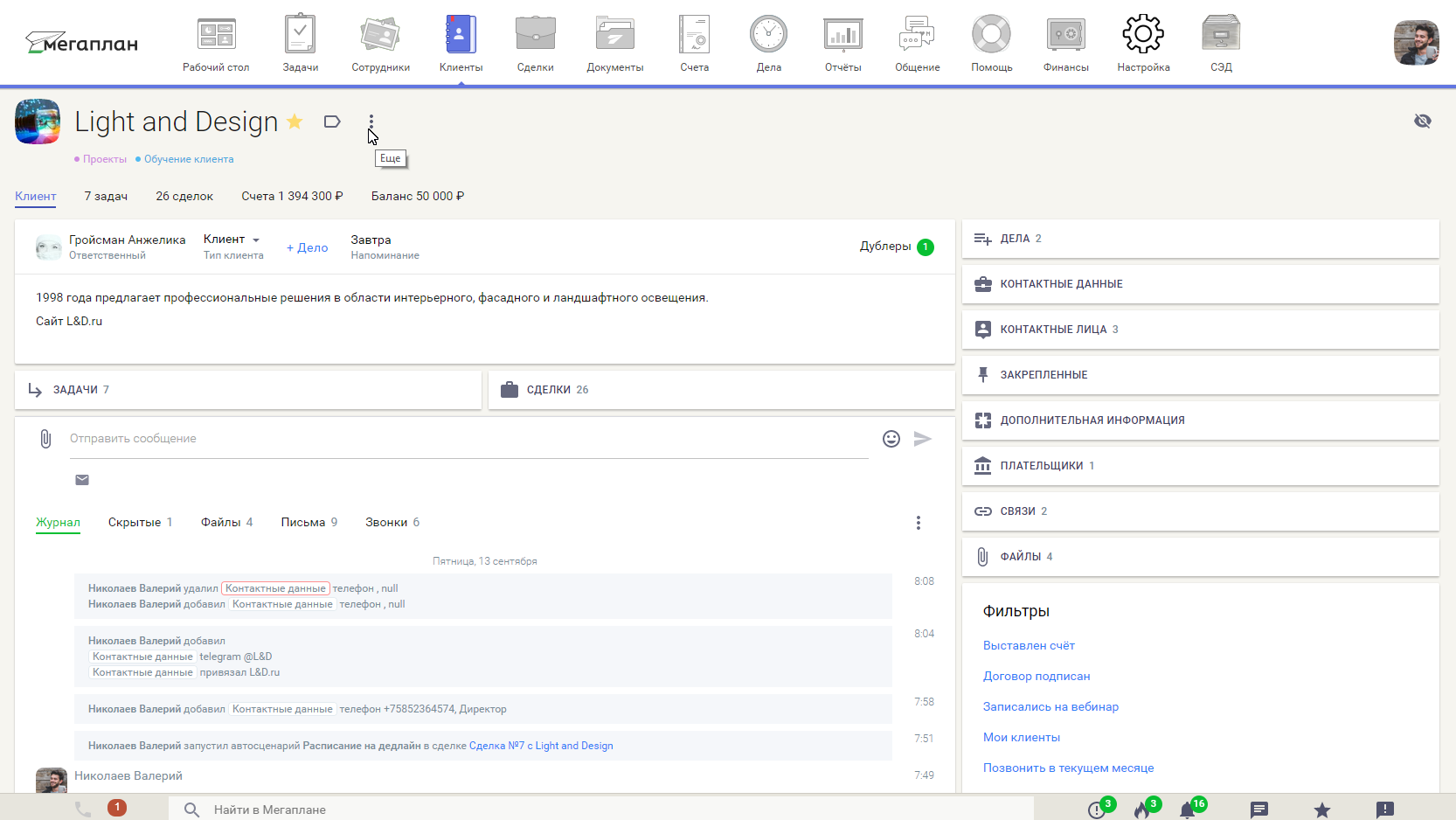Open the emoji smiley picker
The width and height of the screenshot is (1456, 820).
click(891, 439)
